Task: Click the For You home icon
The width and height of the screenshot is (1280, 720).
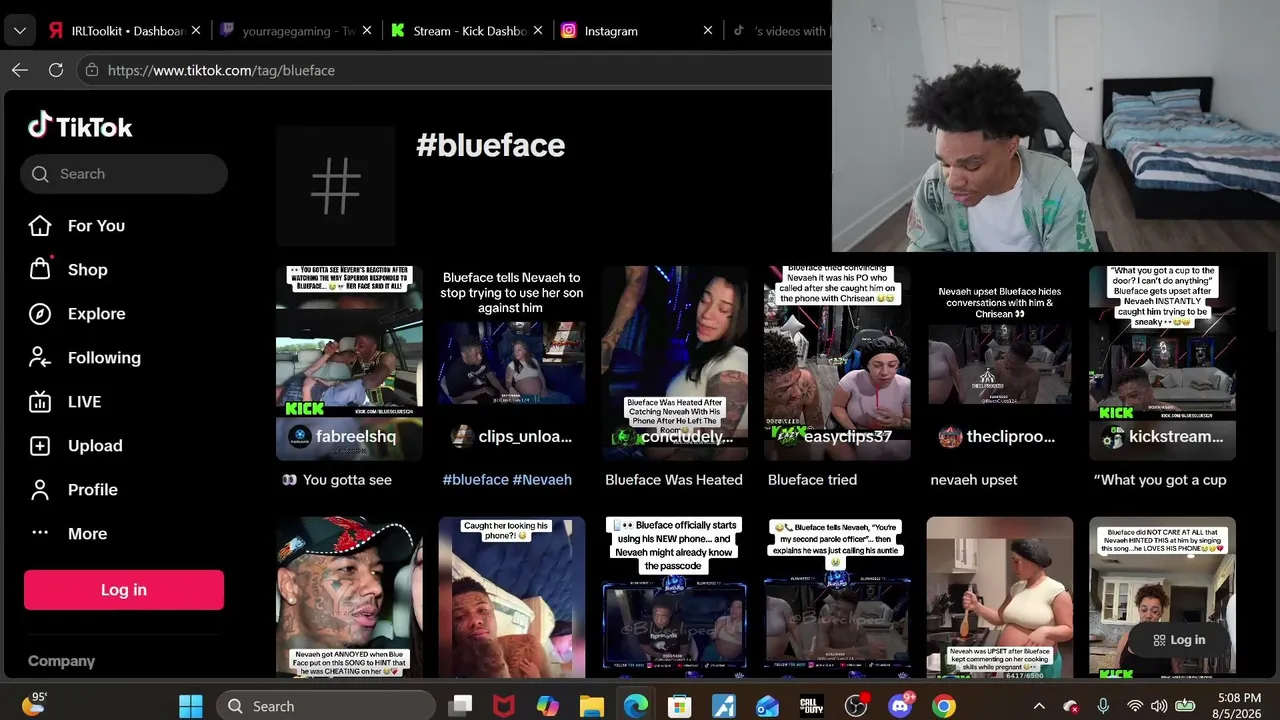Action: pyautogui.click(x=40, y=226)
